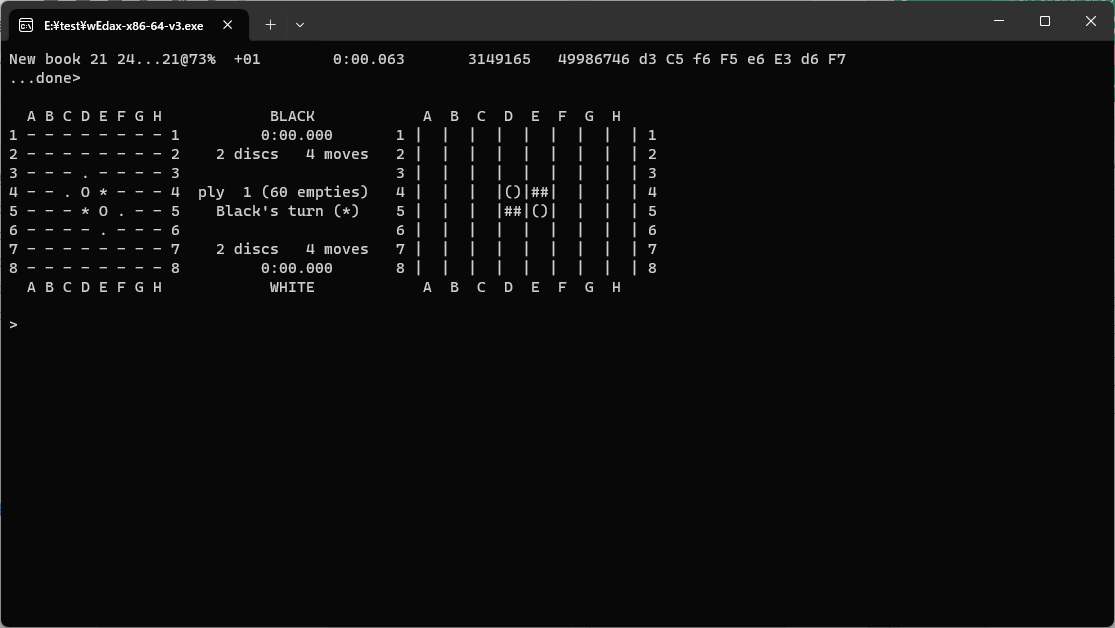
Task: Click legal move dot at D3
Action: (85, 173)
